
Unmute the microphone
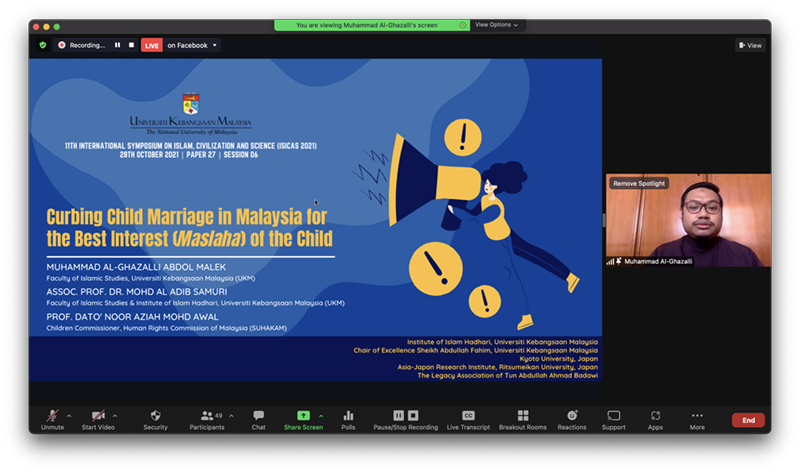52,417
